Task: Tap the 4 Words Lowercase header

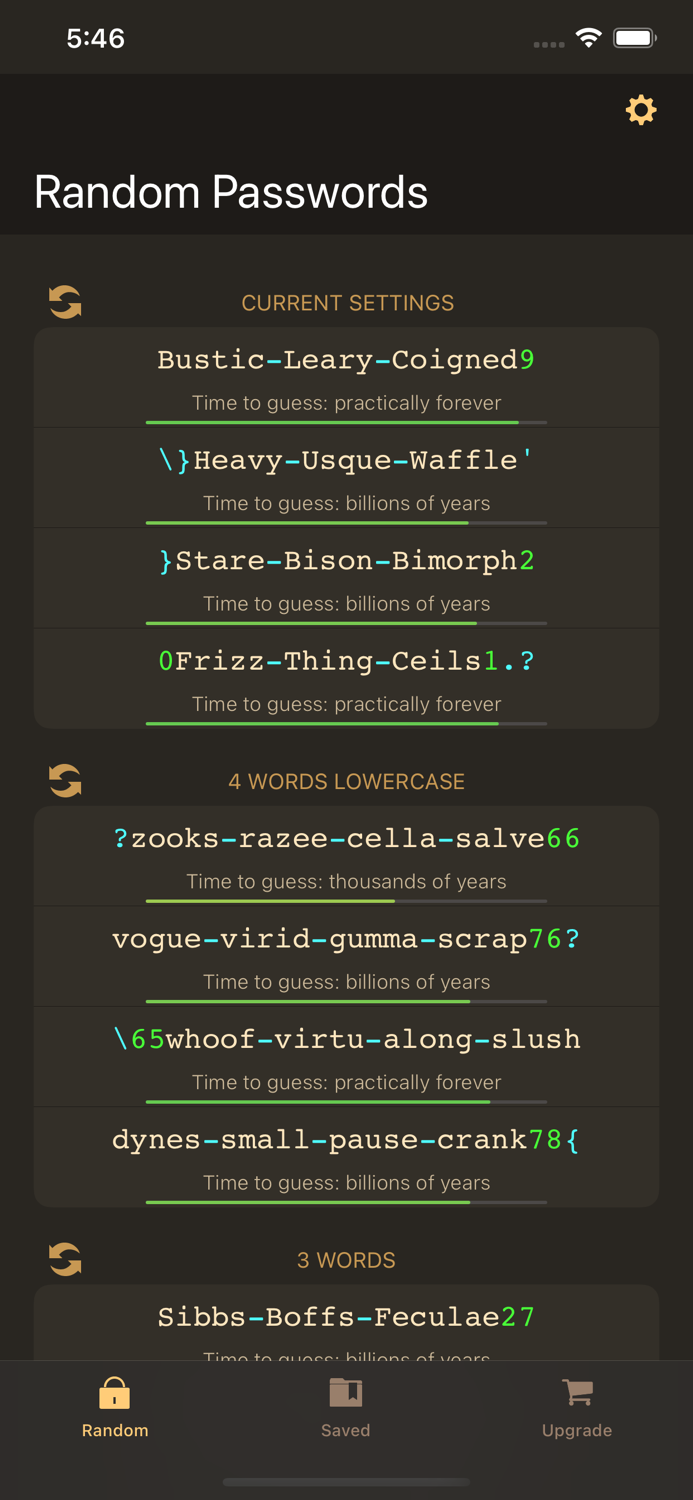Action: (347, 780)
